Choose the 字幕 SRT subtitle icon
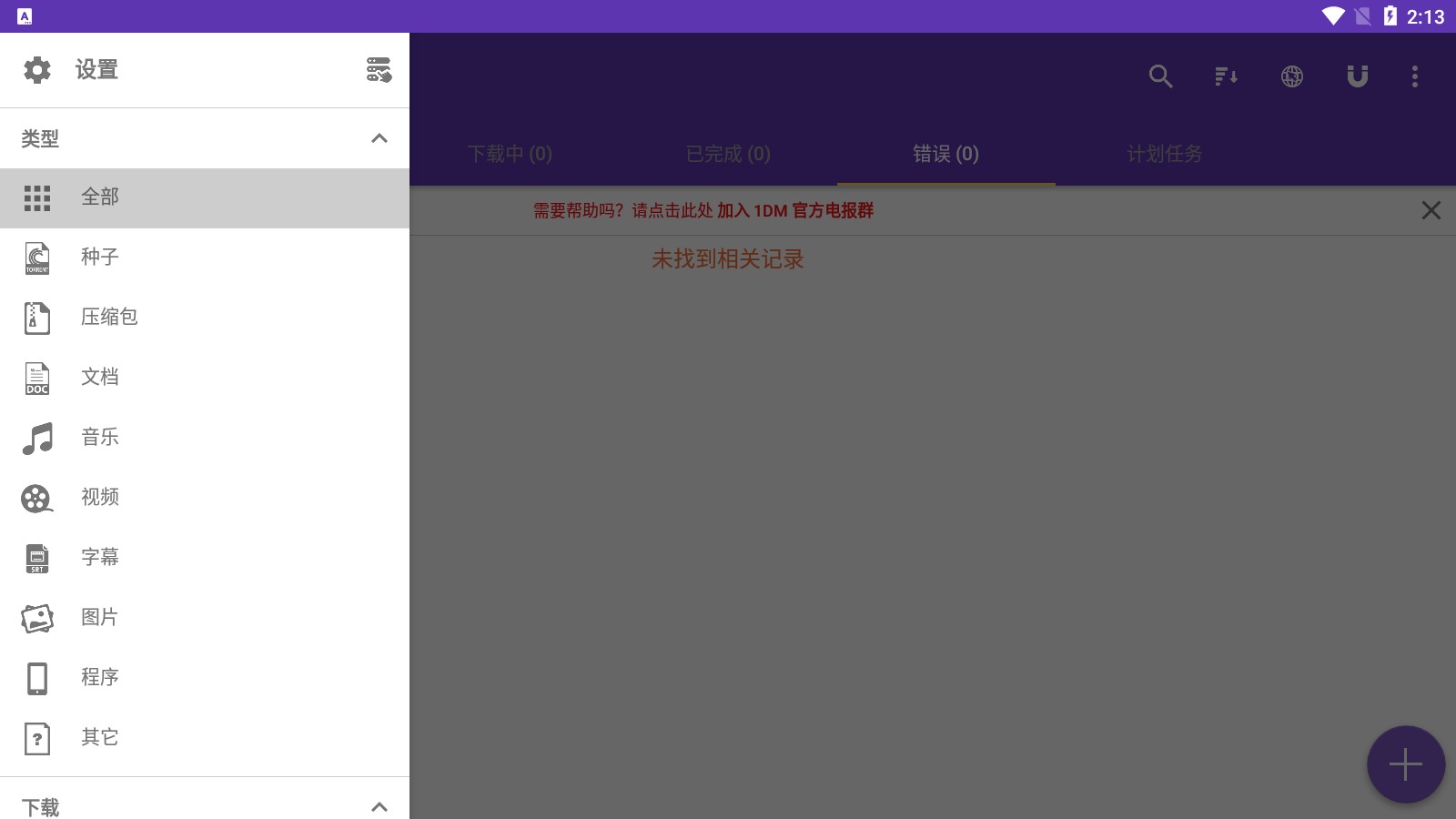 point(37,558)
